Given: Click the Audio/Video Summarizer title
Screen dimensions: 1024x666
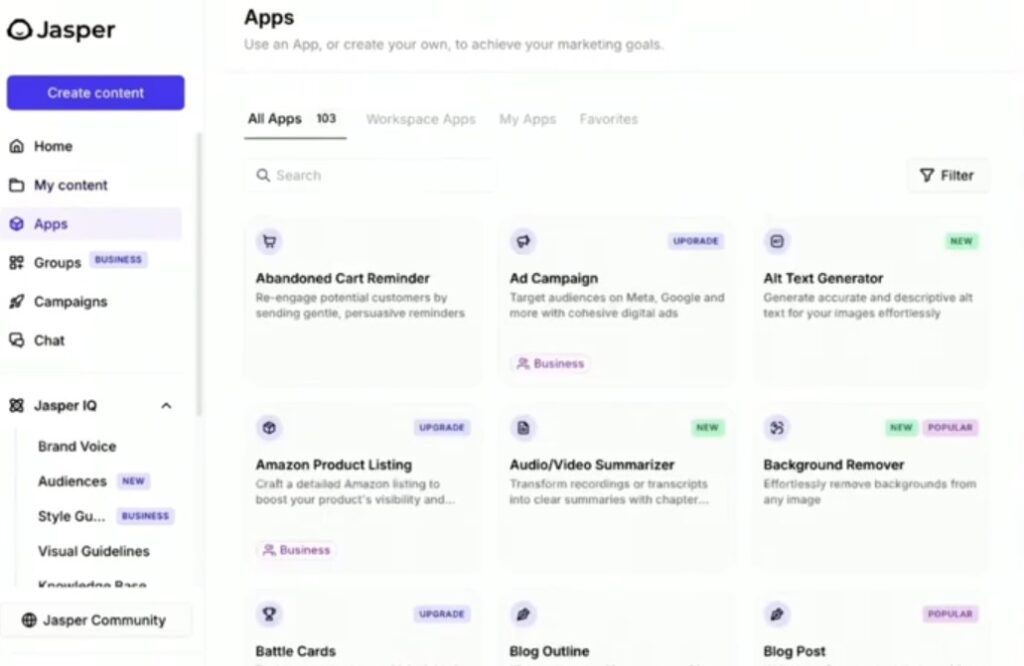Looking at the screenshot, I should point(592,465).
